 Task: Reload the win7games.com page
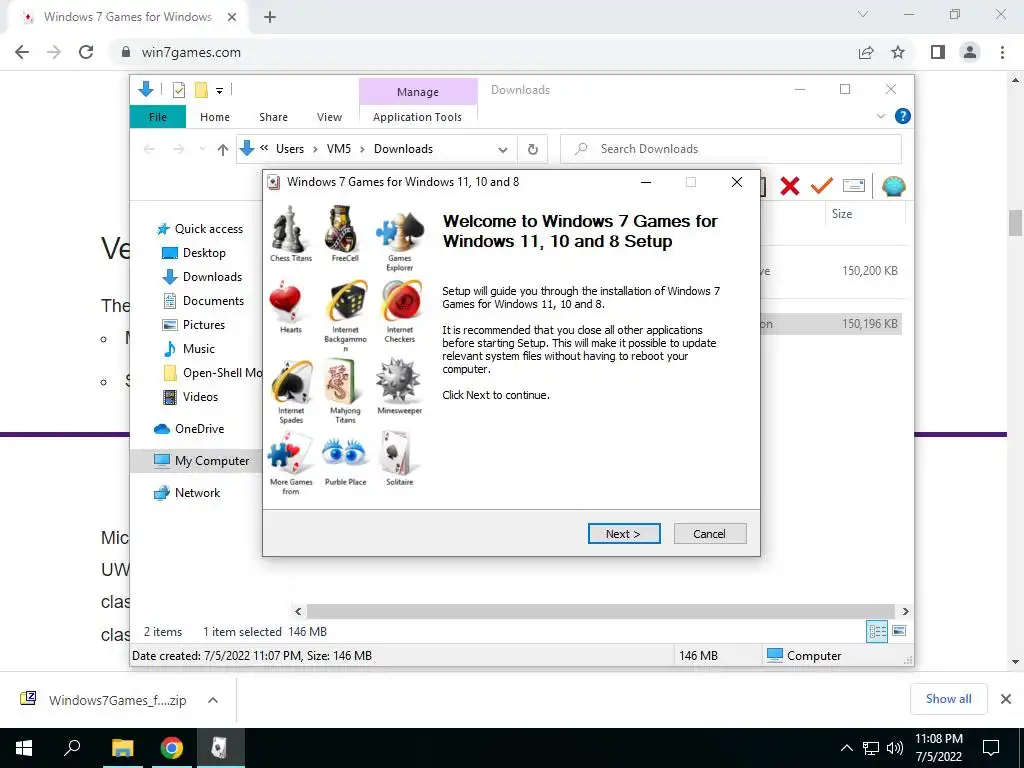click(86, 52)
